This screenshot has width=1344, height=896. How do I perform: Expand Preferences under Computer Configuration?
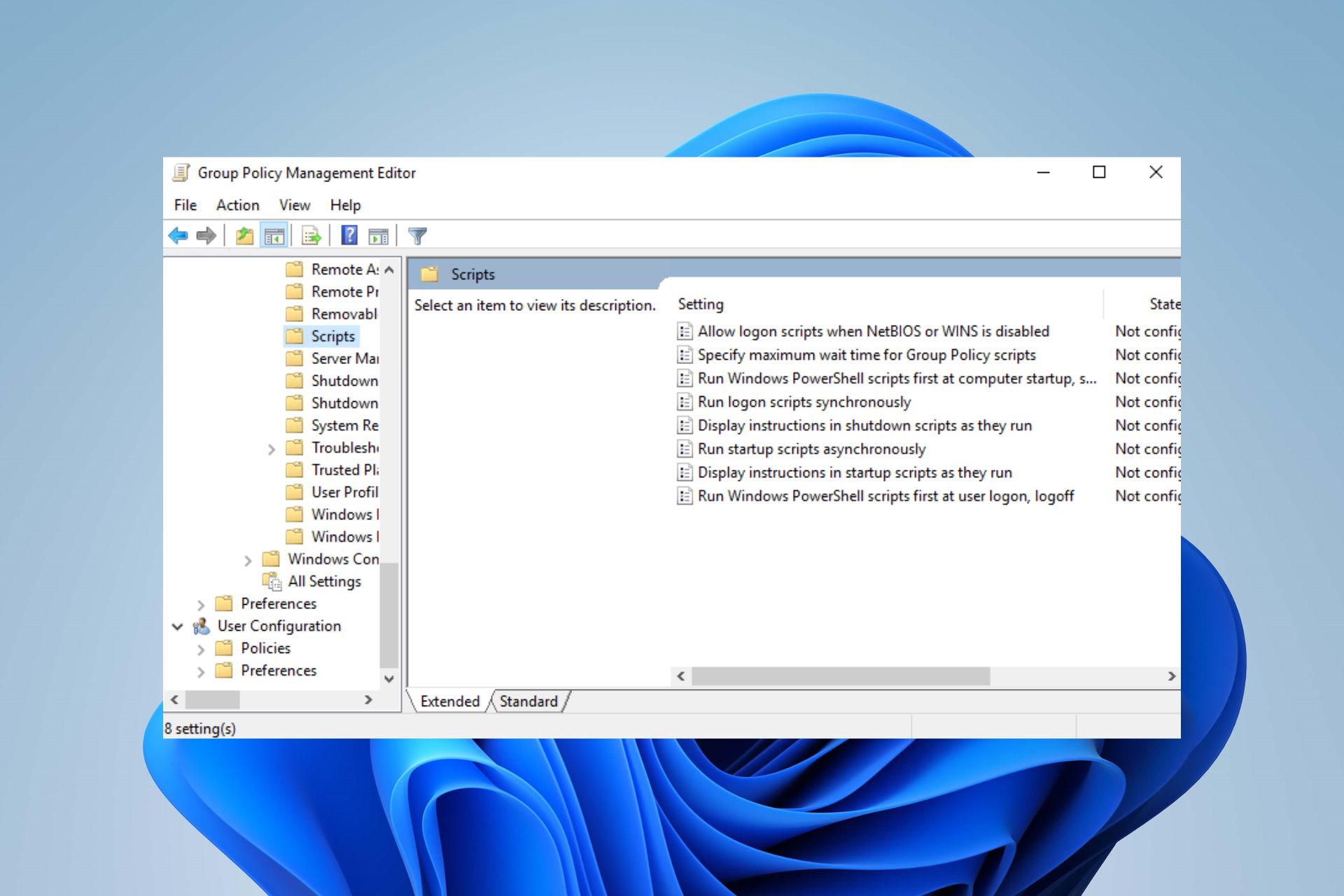tap(201, 604)
